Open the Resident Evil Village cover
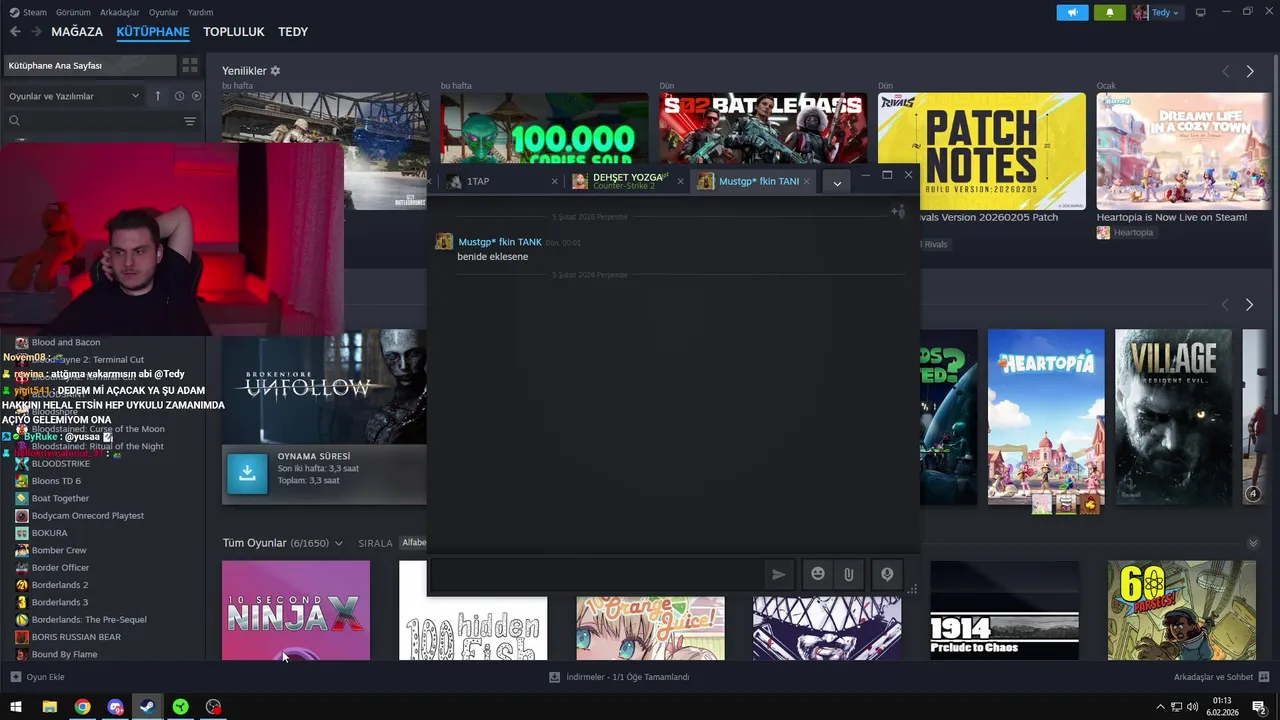 [x=1174, y=417]
